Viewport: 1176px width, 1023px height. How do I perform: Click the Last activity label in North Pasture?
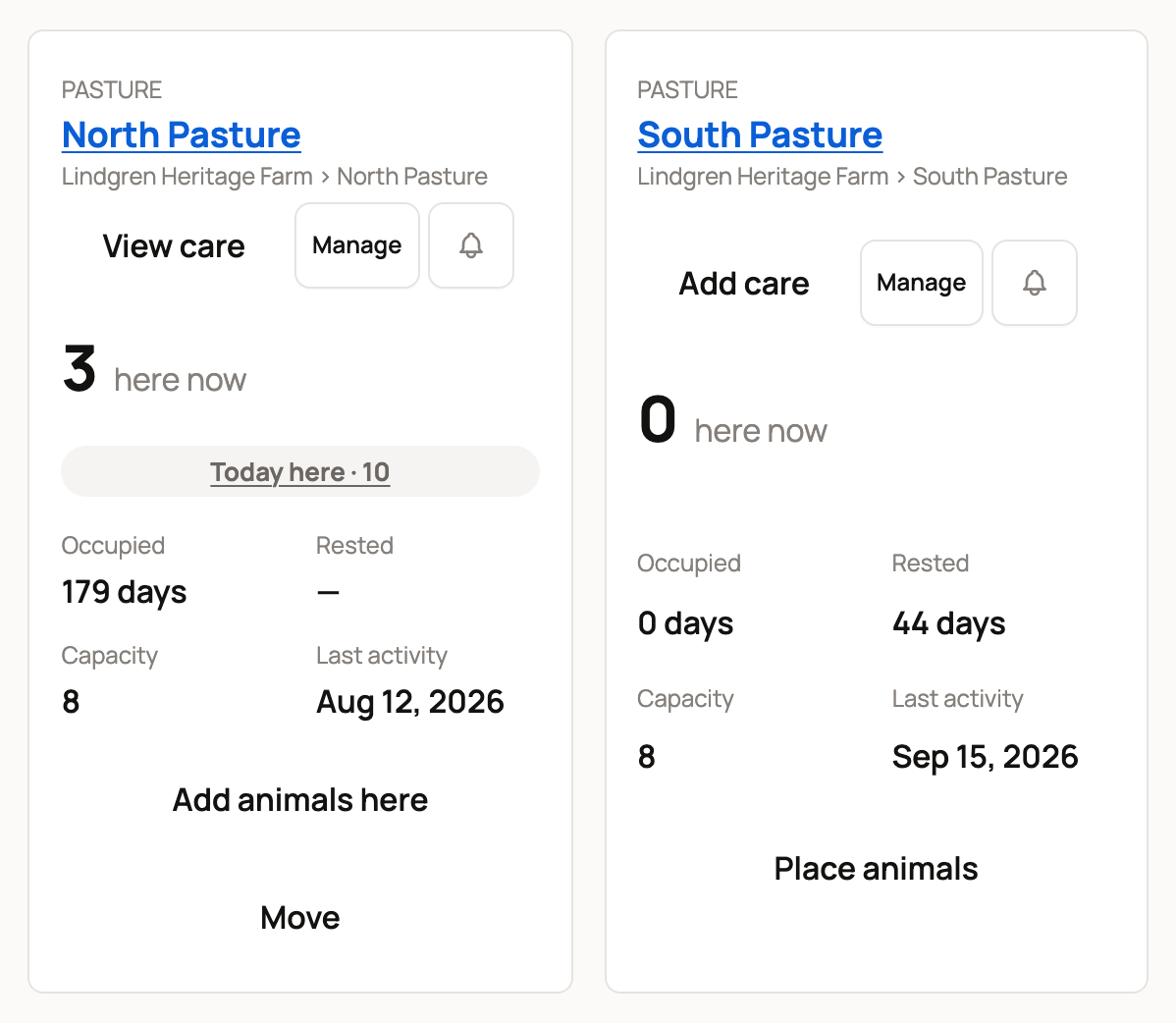(382, 656)
